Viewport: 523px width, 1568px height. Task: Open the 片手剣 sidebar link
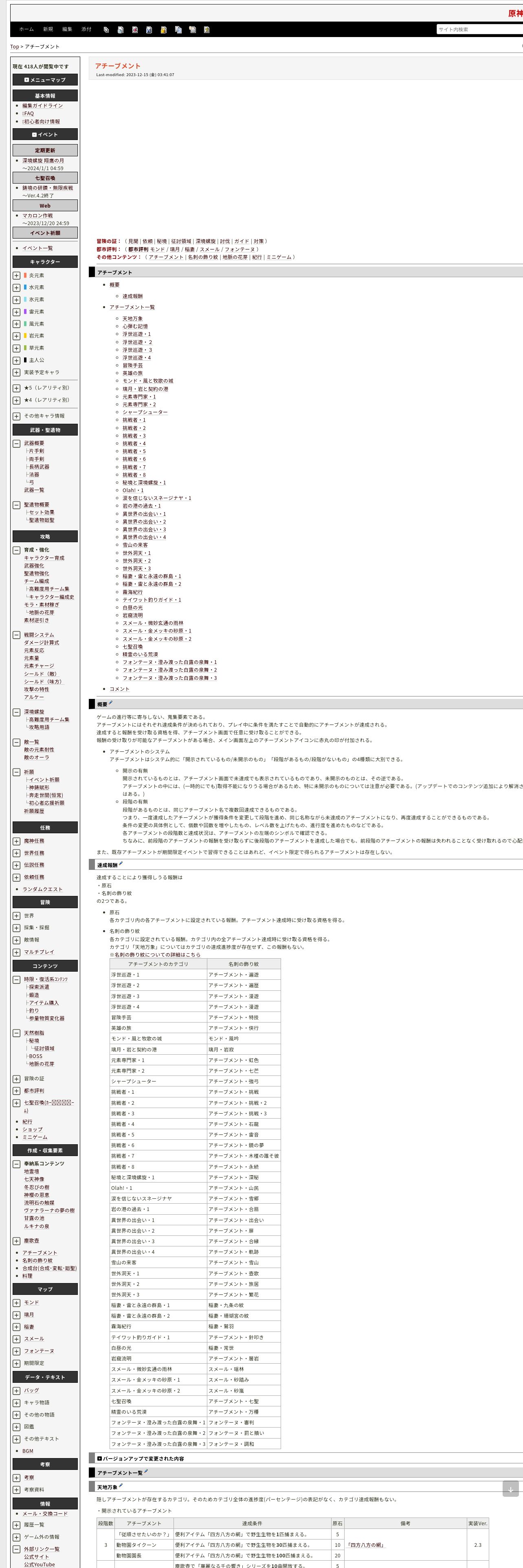36,452
